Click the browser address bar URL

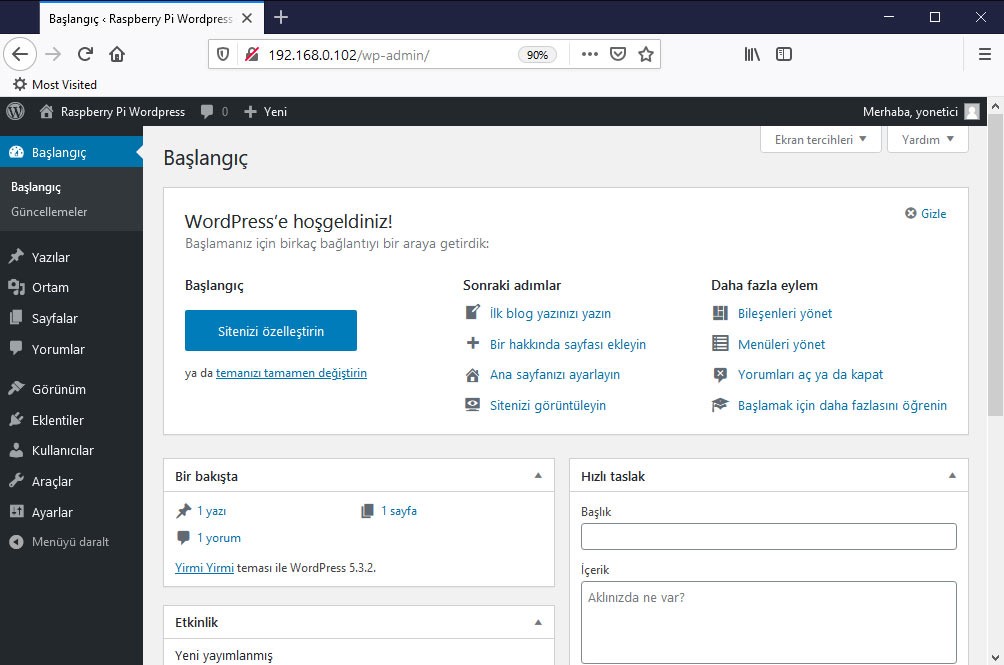(348, 55)
